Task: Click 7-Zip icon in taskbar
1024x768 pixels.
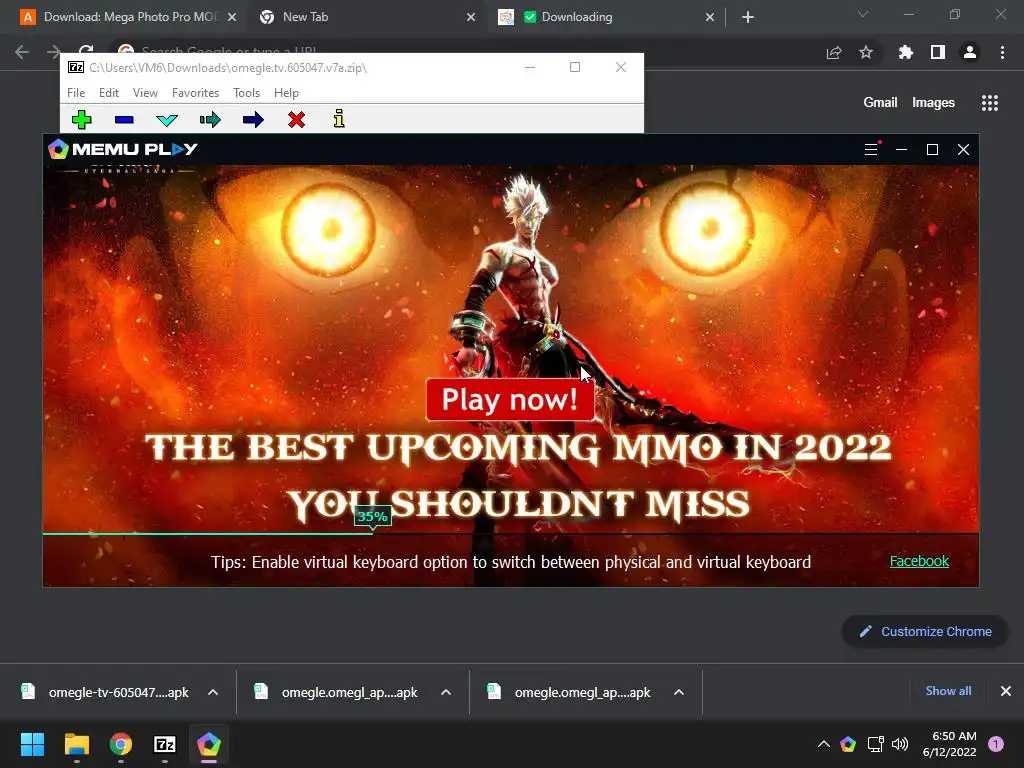Action: point(165,744)
